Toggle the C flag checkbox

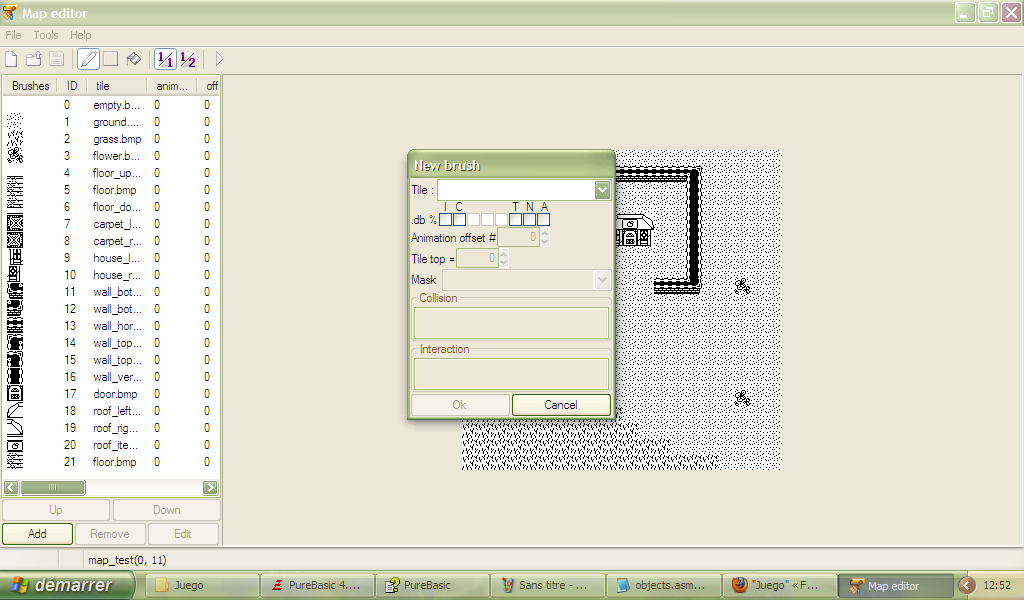pyautogui.click(x=460, y=219)
